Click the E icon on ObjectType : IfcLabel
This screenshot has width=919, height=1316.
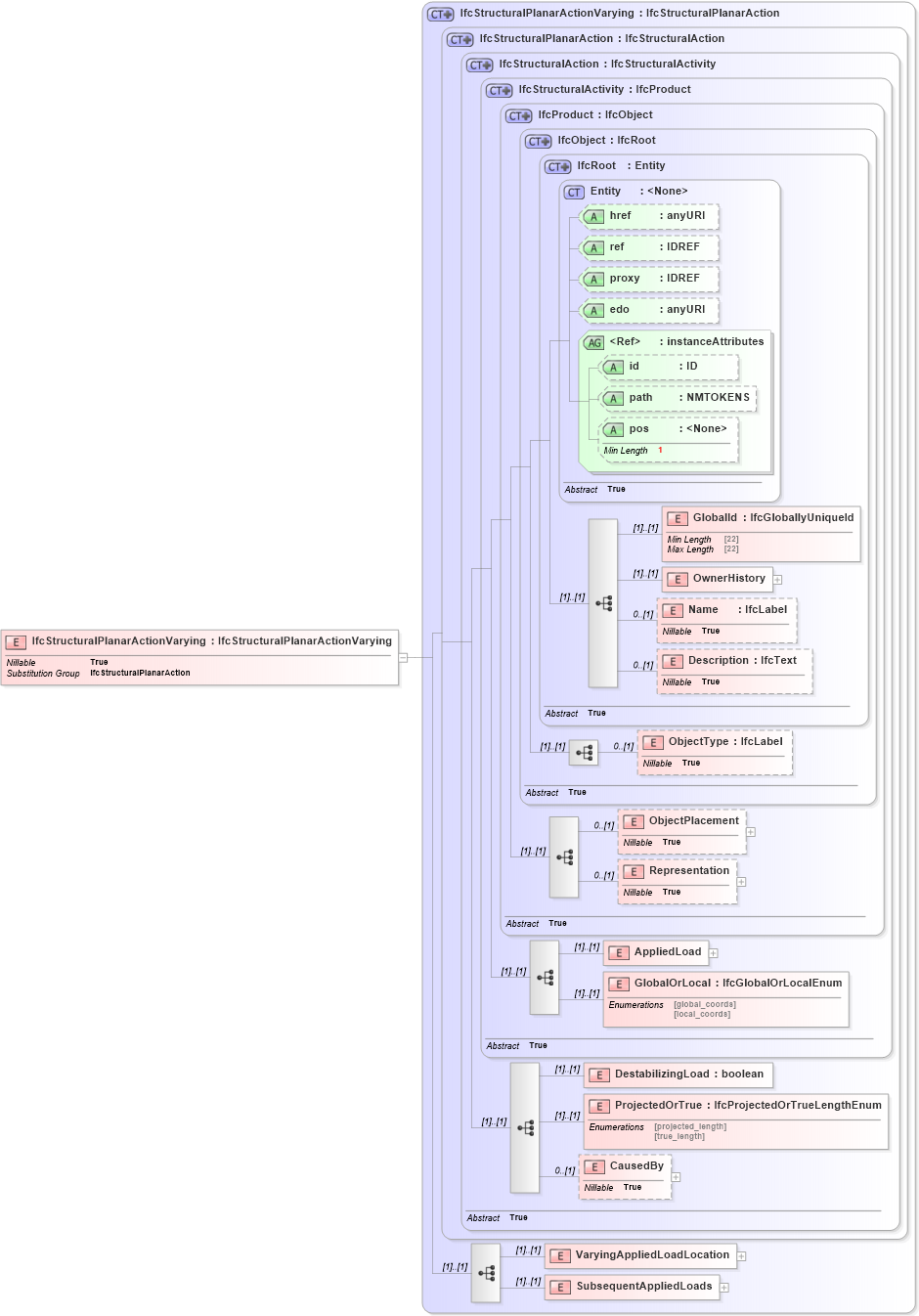pyautogui.click(x=653, y=742)
